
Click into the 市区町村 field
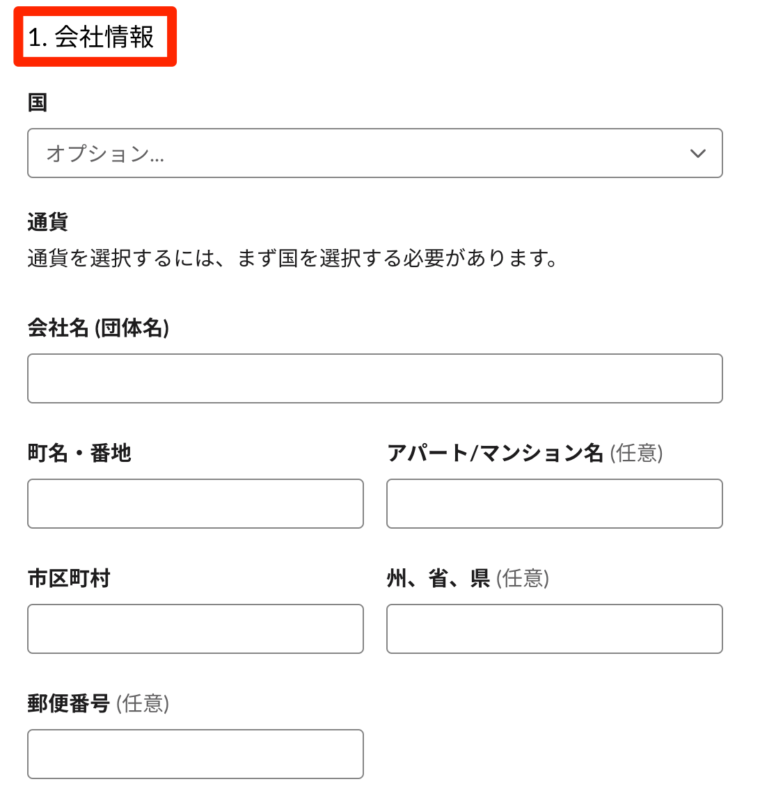click(195, 629)
